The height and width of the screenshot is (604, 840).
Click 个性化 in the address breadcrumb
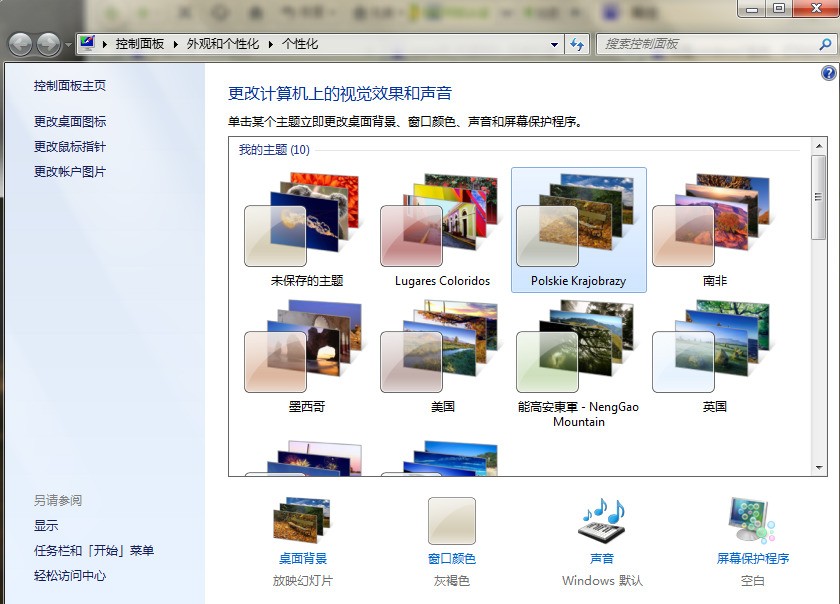pos(300,44)
